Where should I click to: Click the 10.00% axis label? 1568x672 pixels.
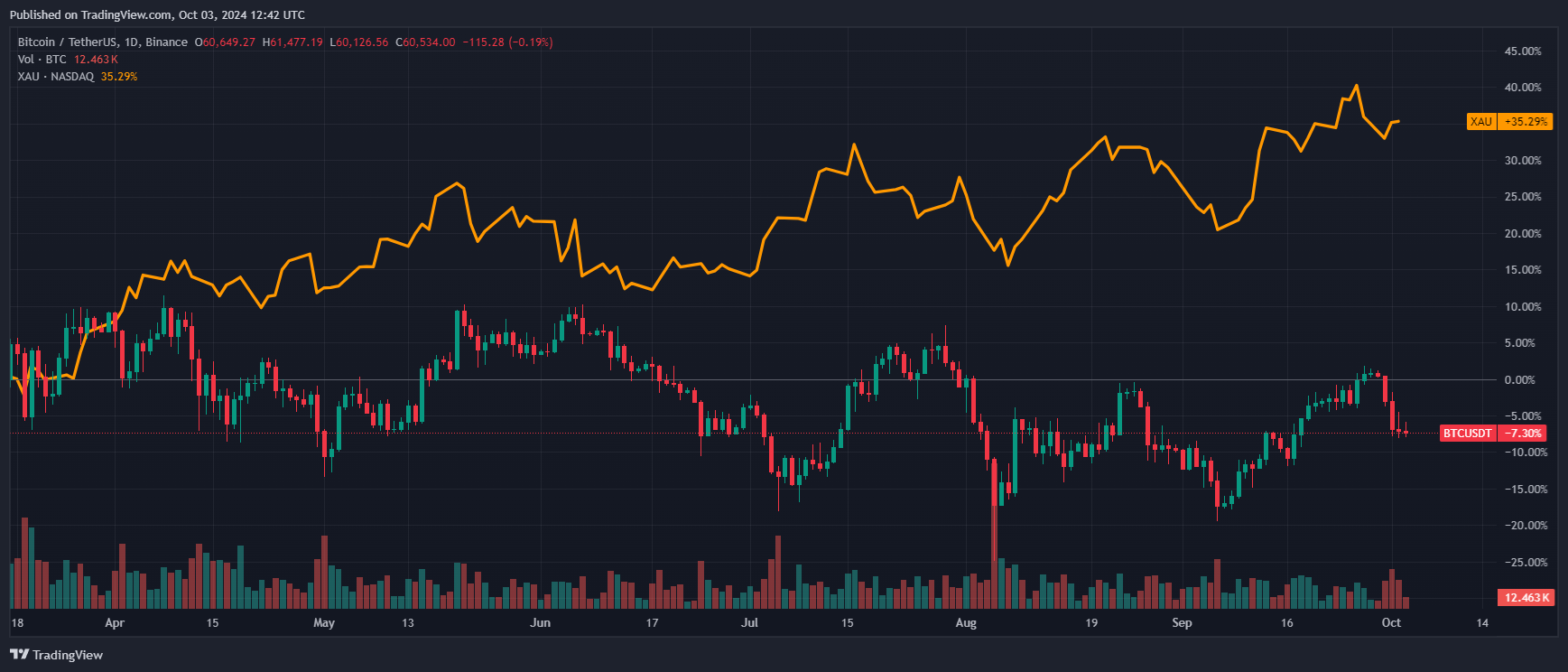(1523, 307)
